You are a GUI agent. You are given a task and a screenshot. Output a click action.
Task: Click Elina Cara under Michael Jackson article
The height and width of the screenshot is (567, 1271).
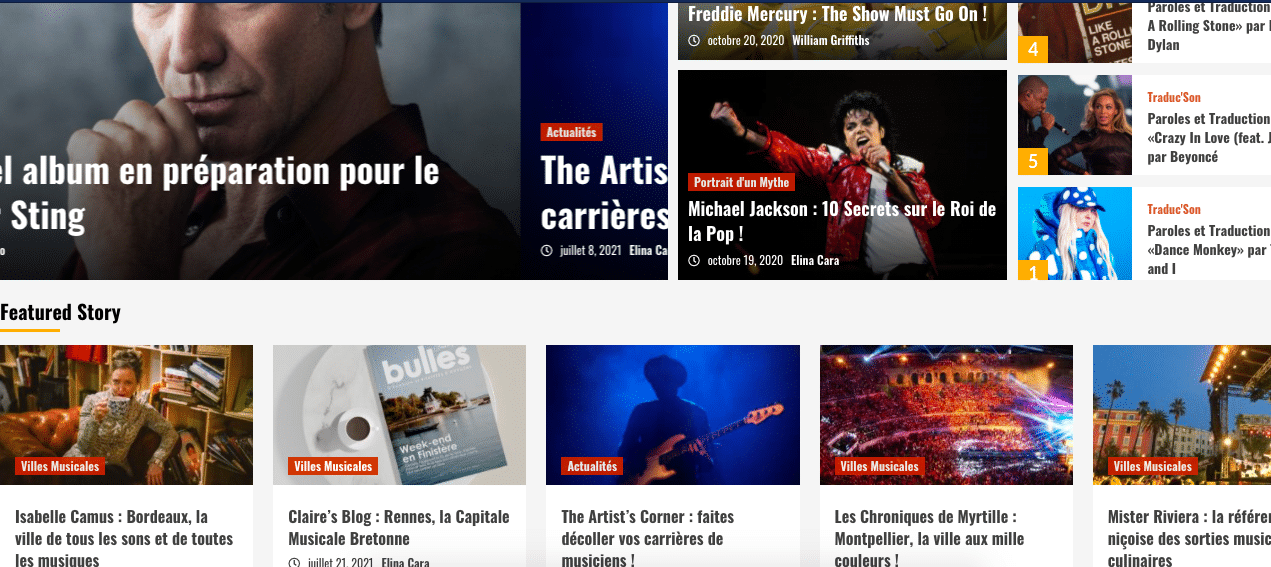coord(815,260)
